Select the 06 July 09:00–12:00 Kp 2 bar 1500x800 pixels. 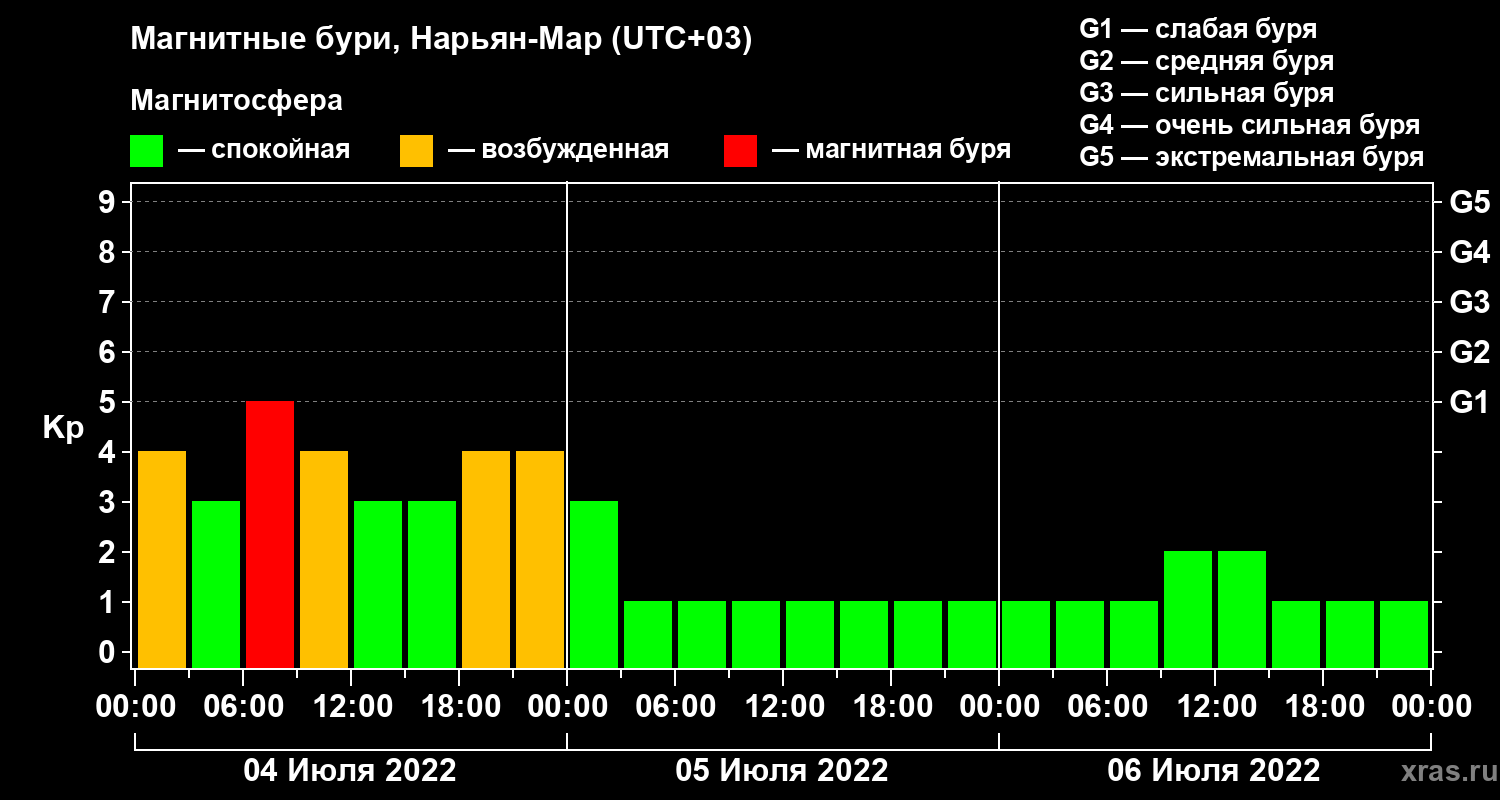[x=1188, y=609]
